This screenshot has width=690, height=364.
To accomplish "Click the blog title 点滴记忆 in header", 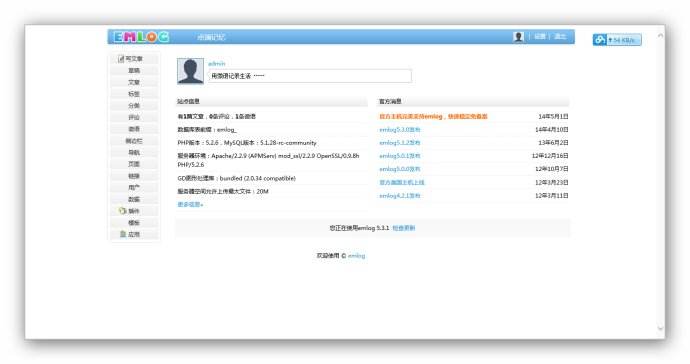I will point(211,37).
